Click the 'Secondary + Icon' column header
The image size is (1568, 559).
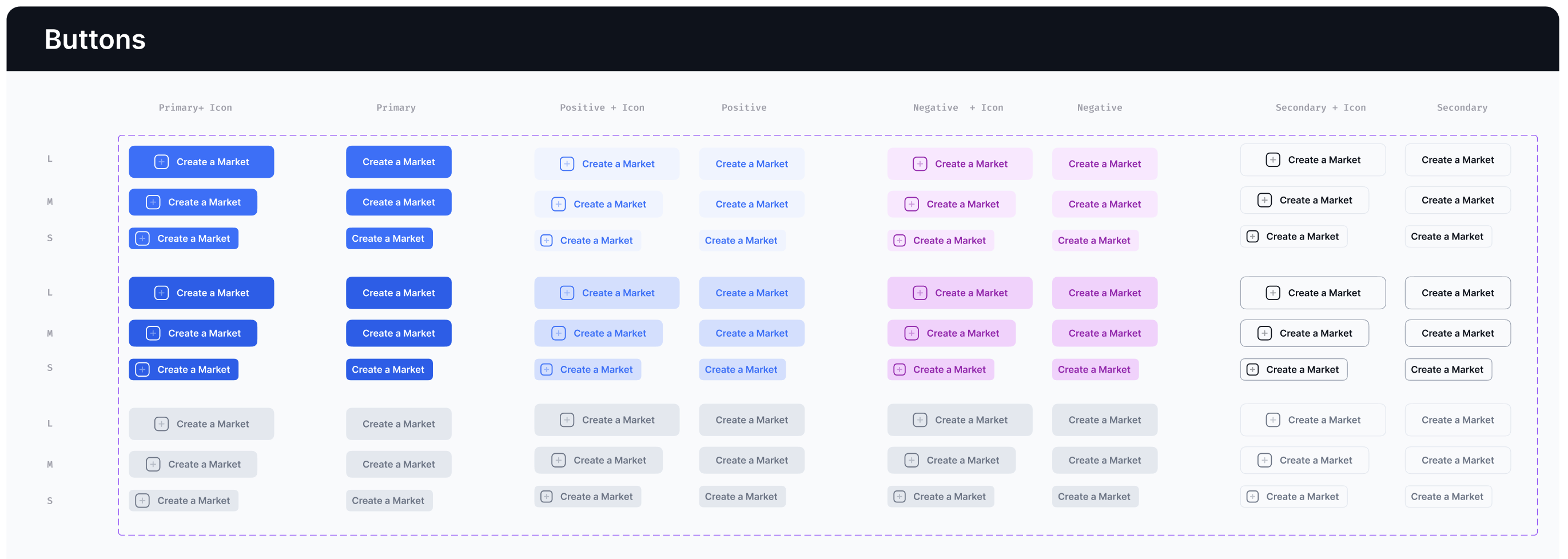click(1320, 107)
